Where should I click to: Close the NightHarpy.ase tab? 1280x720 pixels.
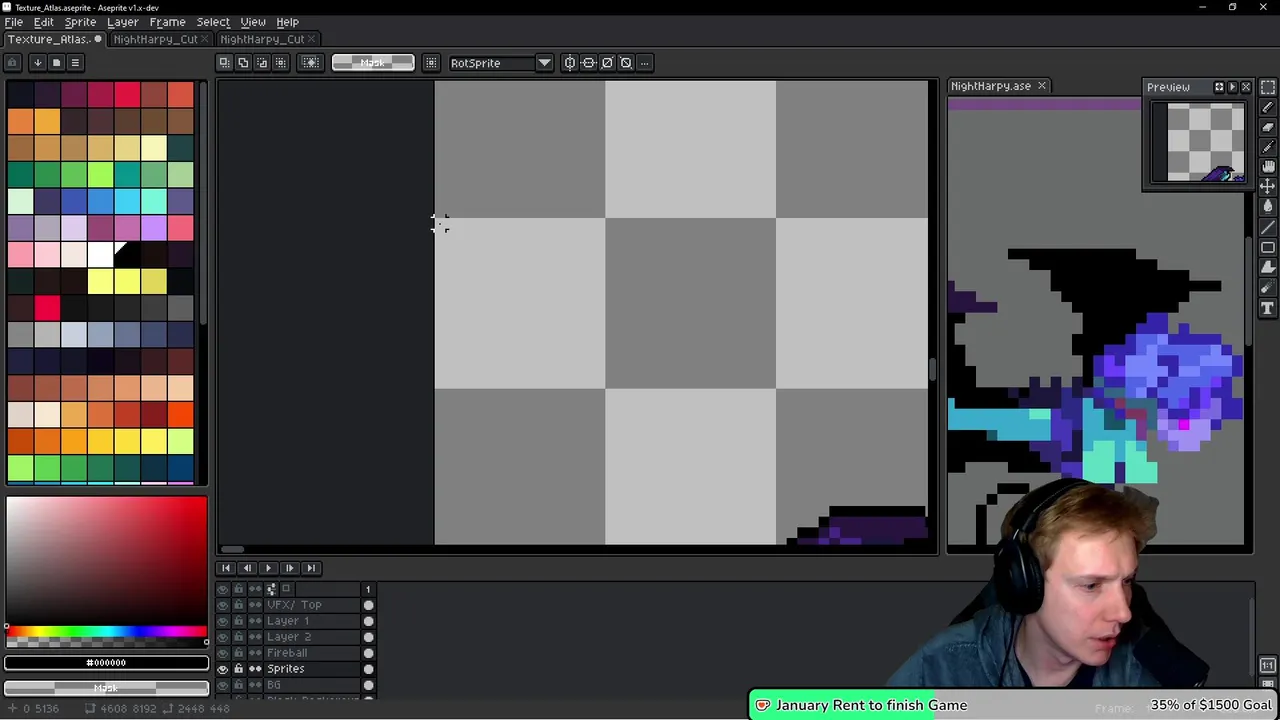(1041, 86)
